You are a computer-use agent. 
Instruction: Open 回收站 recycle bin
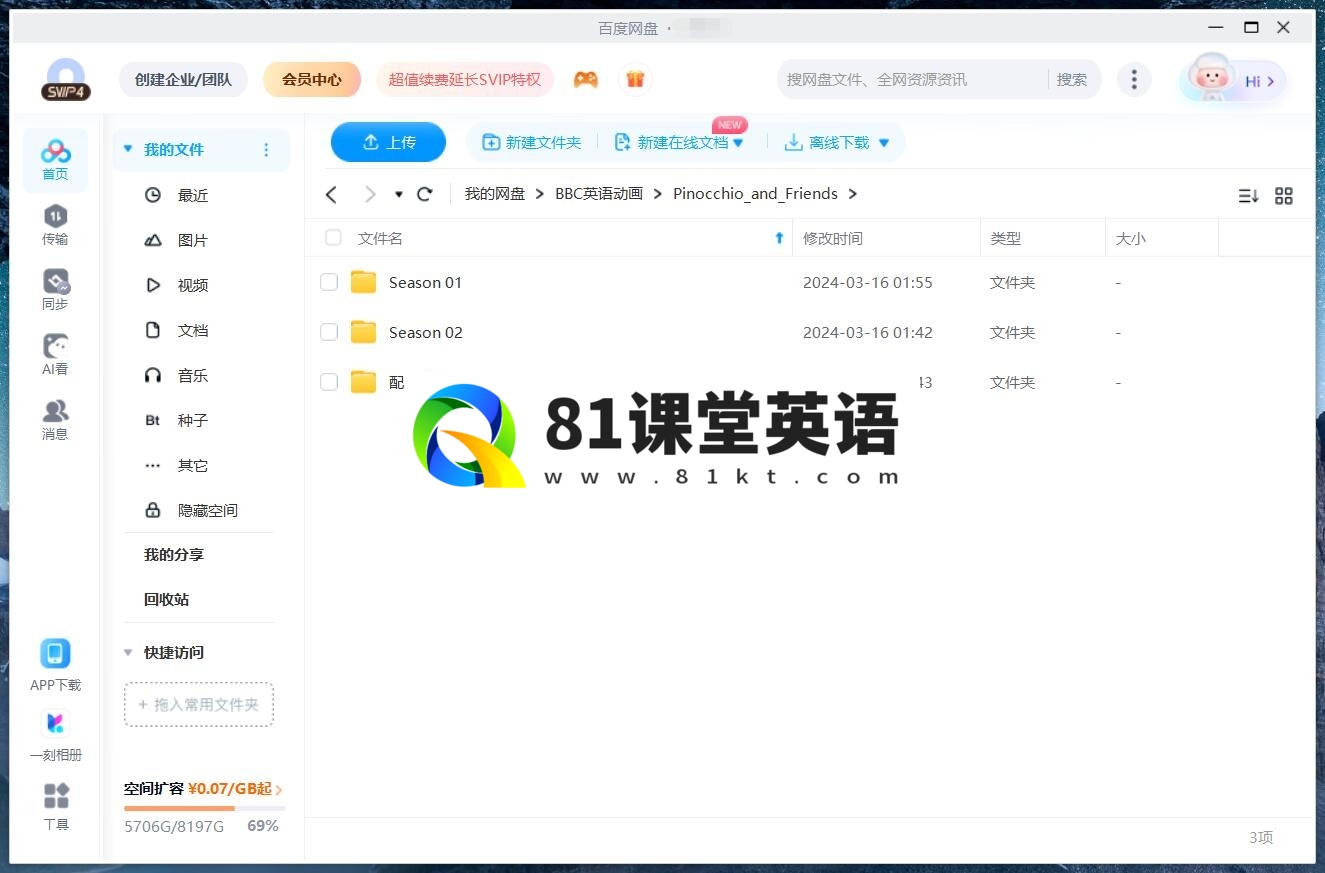(166, 599)
